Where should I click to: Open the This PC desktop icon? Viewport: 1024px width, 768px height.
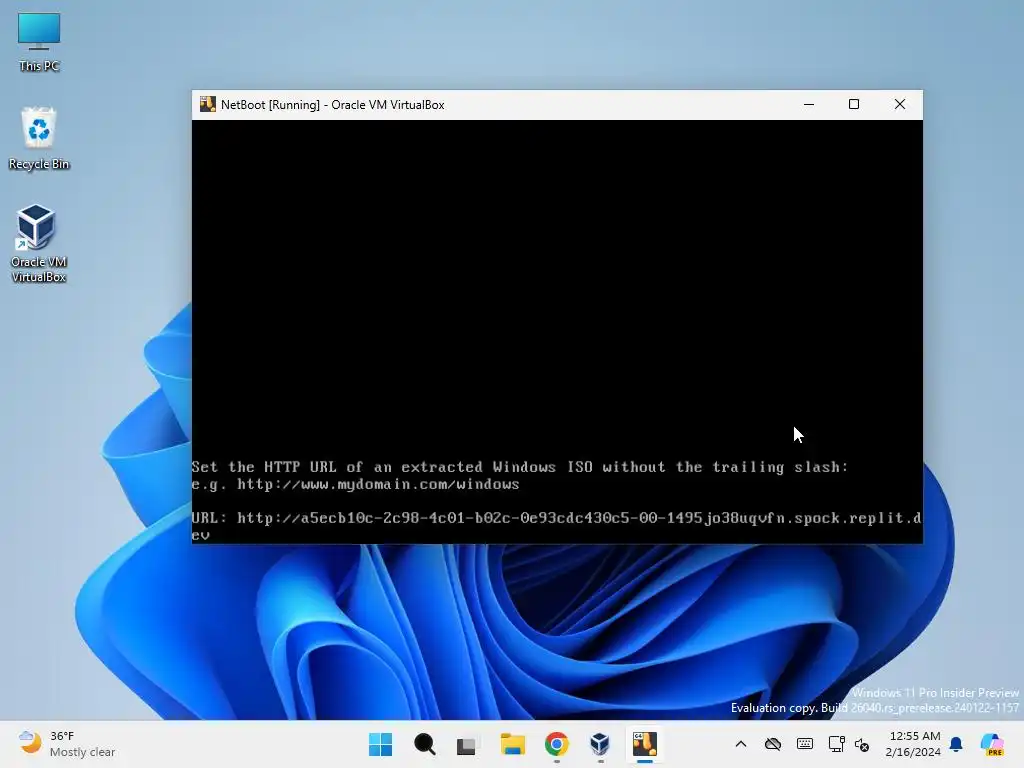tap(39, 42)
